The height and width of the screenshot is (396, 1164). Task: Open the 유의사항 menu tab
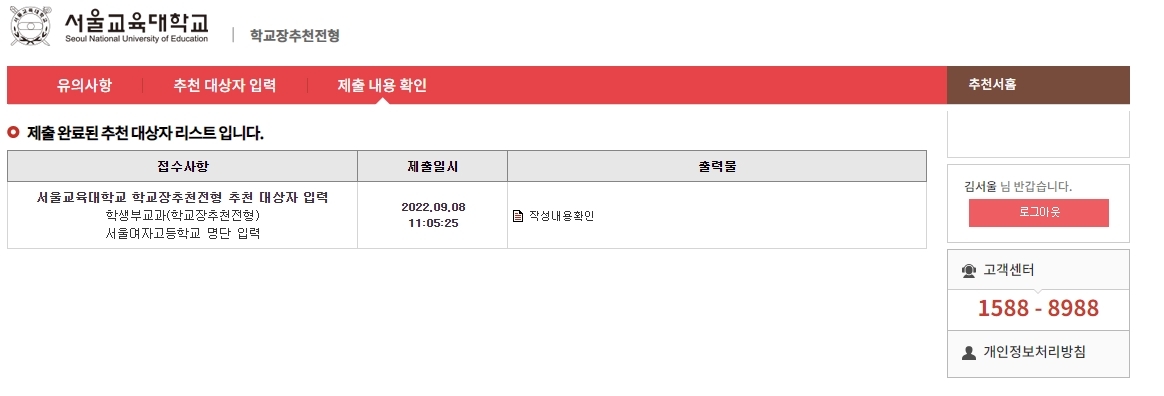click(x=84, y=85)
